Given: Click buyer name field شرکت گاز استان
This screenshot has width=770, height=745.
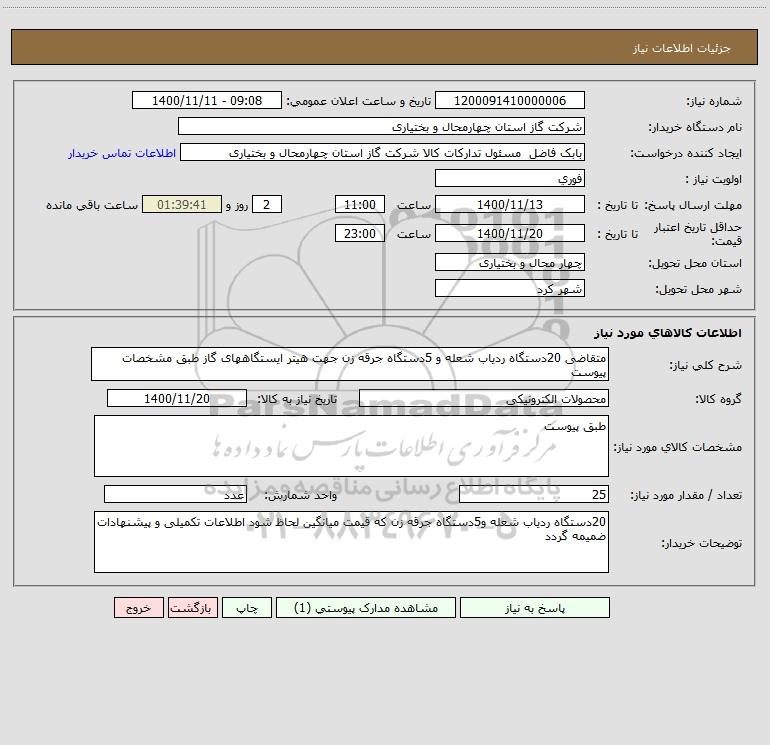Looking at the screenshot, I should tap(381, 126).
